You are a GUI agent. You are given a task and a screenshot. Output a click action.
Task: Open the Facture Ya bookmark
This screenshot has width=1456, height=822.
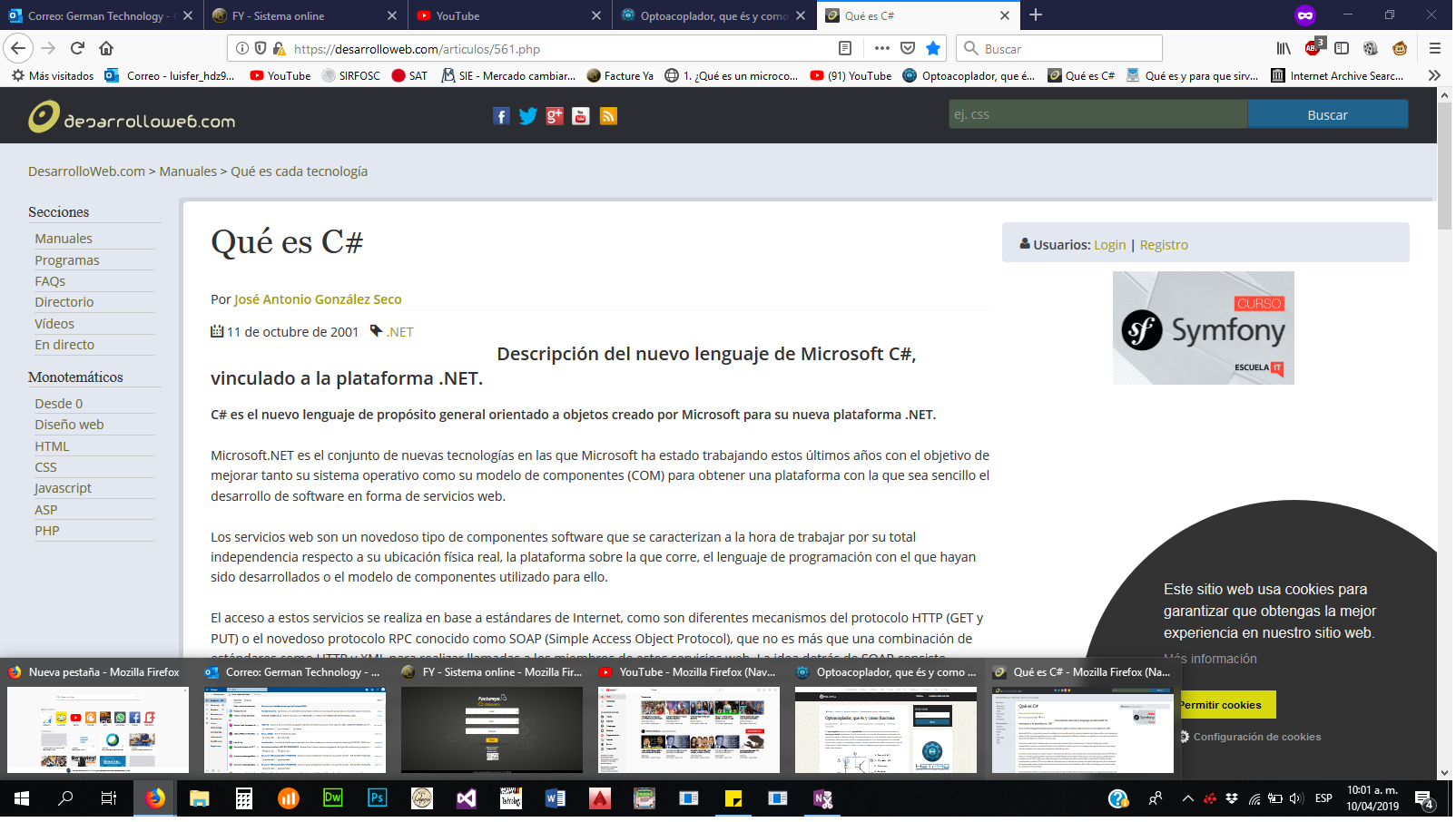tap(621, 76)
